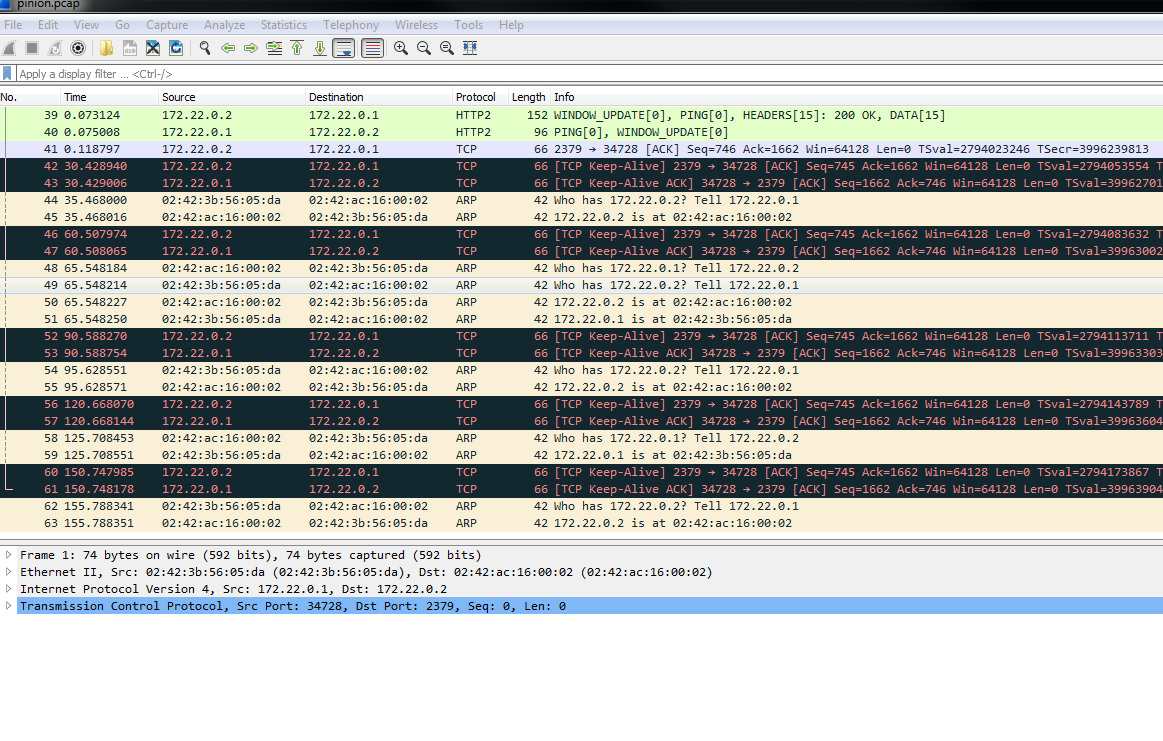Viewport: 1163px width, 741px height.
Task: Open the Statistics menu
Action: click(284, 25)
